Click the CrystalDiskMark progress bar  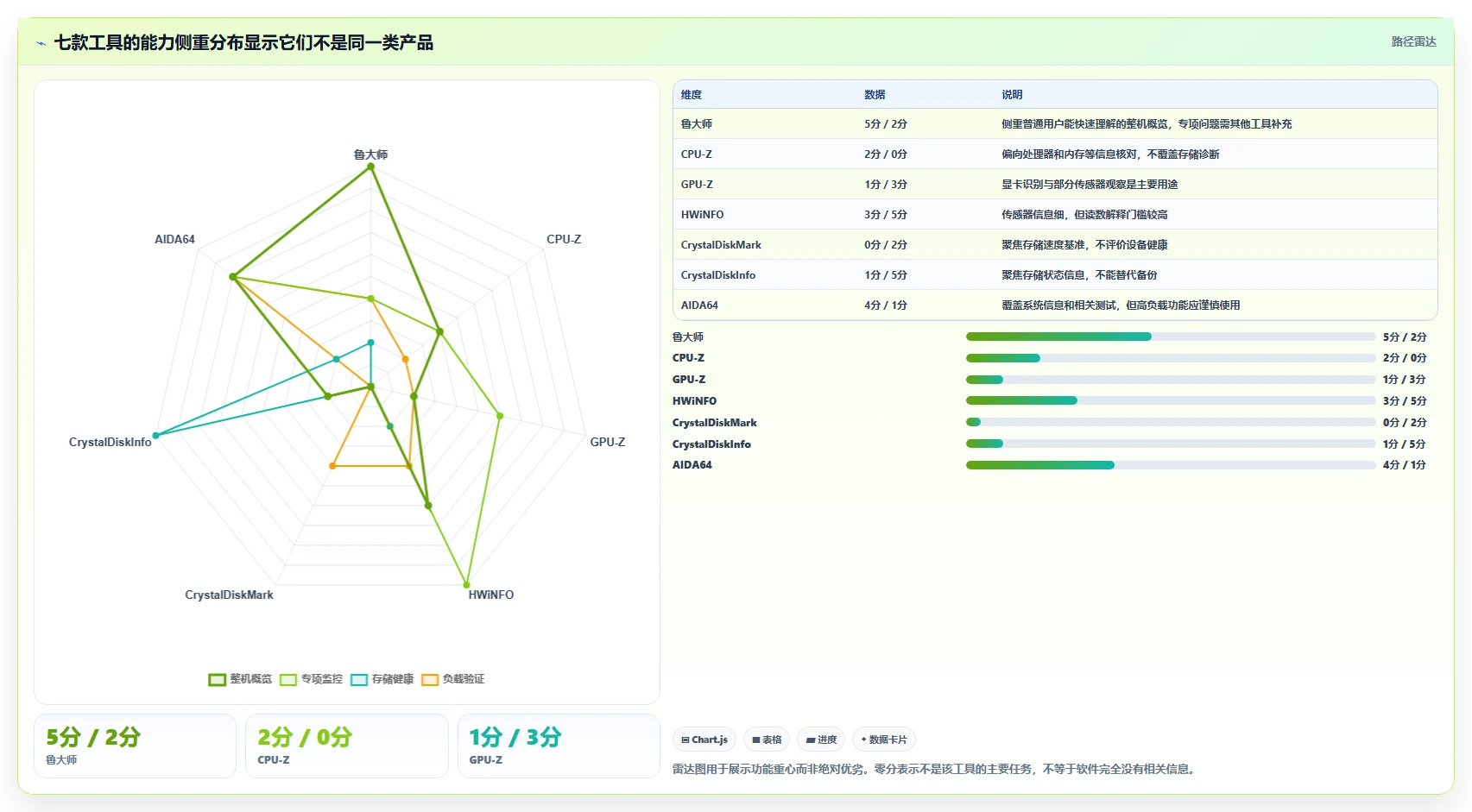[x=1171, y=422]
